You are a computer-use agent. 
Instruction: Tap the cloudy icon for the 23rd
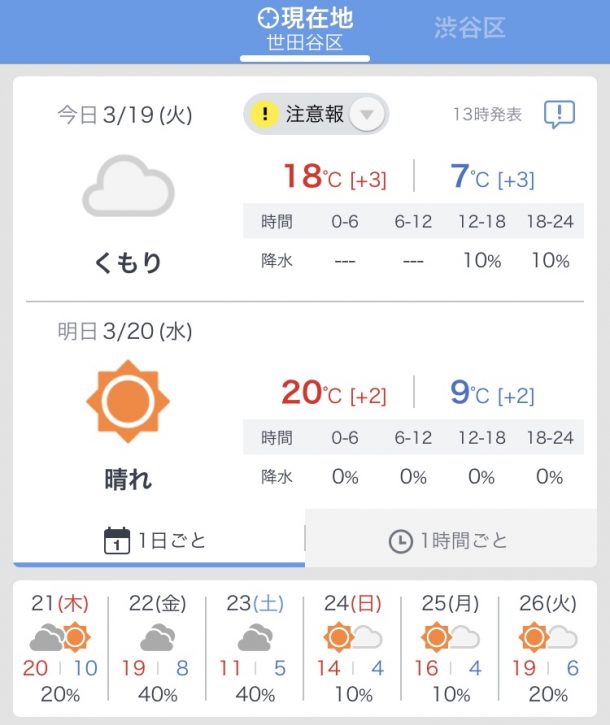click(255, 637)
